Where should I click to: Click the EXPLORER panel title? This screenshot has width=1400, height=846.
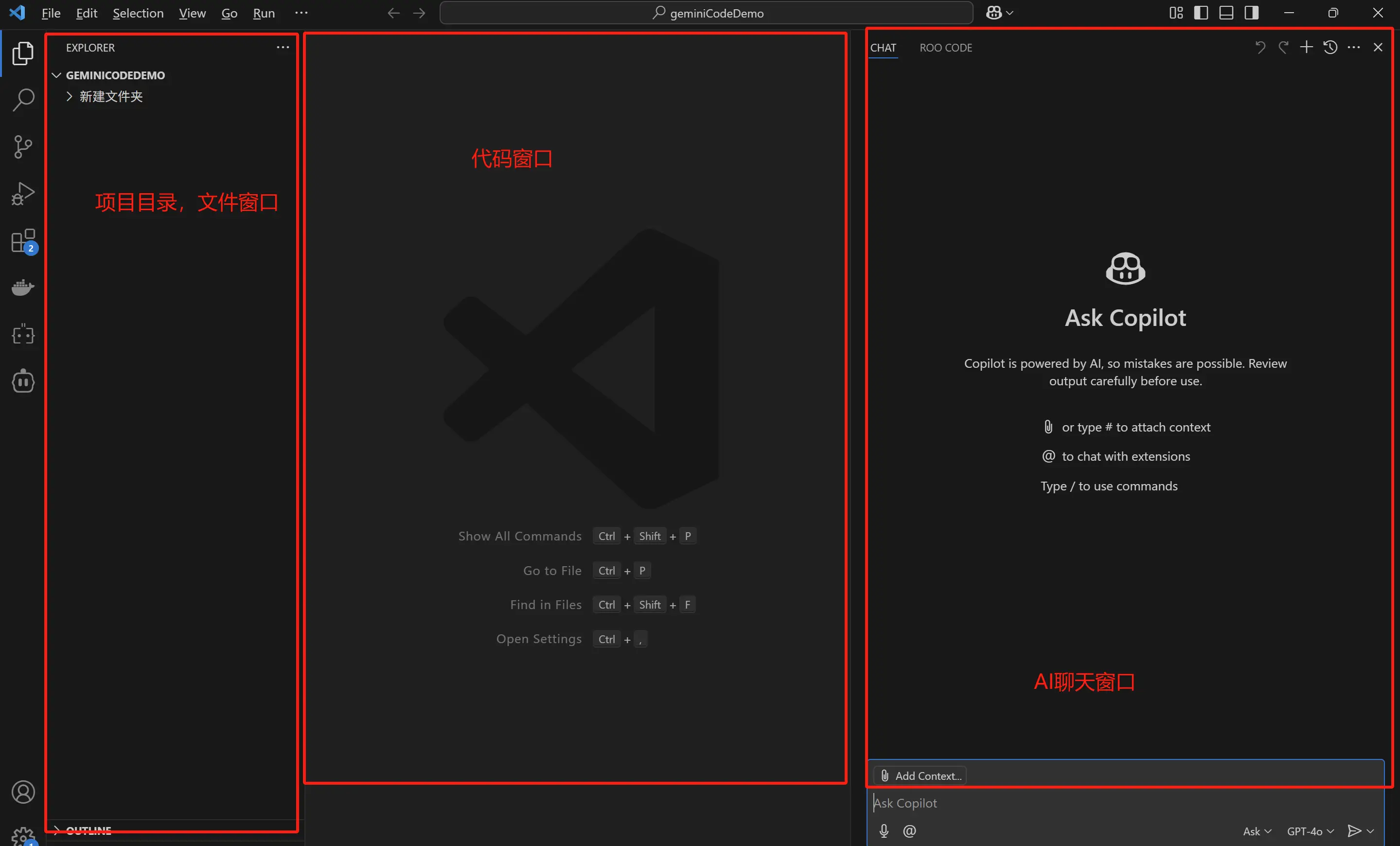(x=90, y=48)
